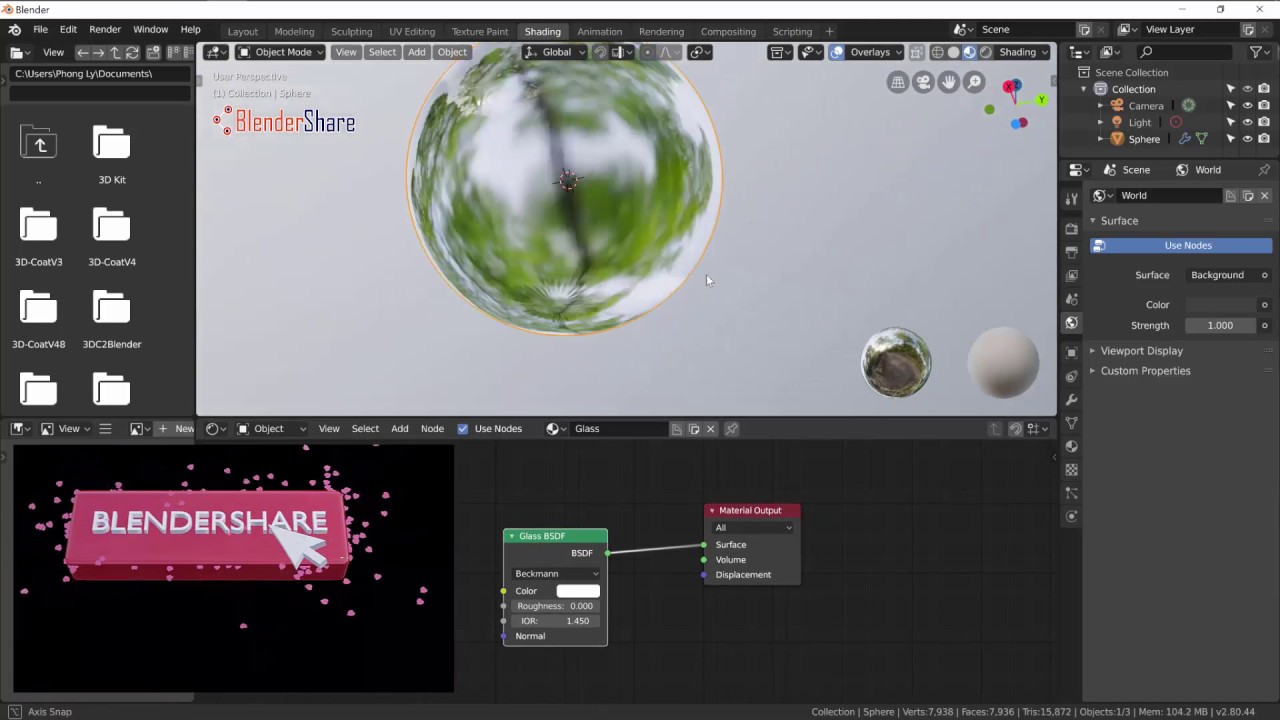This screenshot has width=1280, height=720.
Task: Click the Strength 1.000 slider
Action: point(1221,326)
